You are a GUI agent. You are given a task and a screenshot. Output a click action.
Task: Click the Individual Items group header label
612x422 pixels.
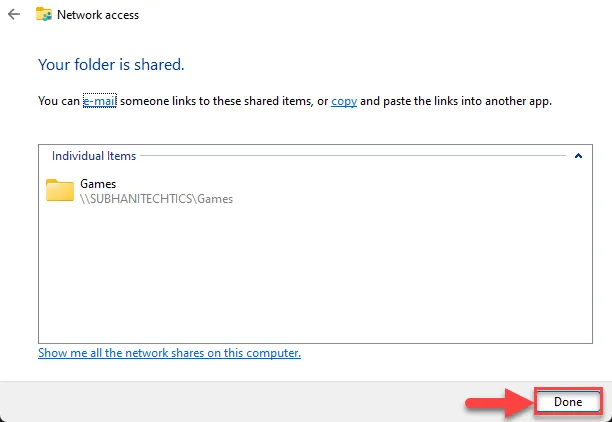click(94, 156)
